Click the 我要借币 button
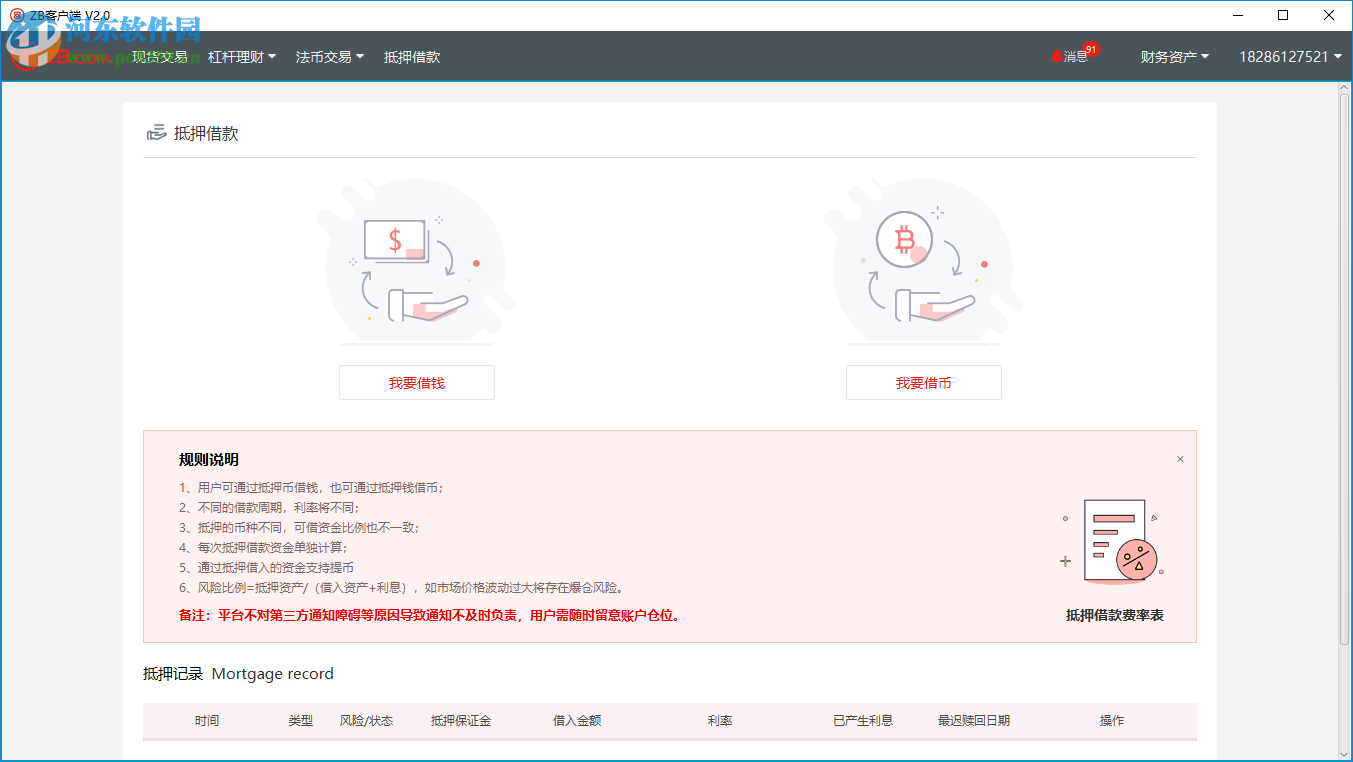 pyautogui.click(x=923, y=382)
